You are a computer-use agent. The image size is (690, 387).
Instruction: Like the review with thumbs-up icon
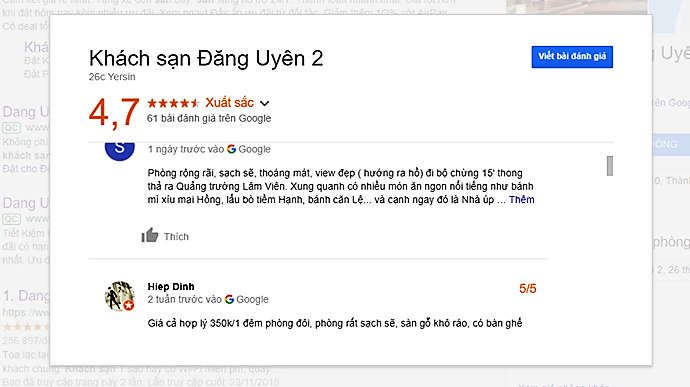150,236
